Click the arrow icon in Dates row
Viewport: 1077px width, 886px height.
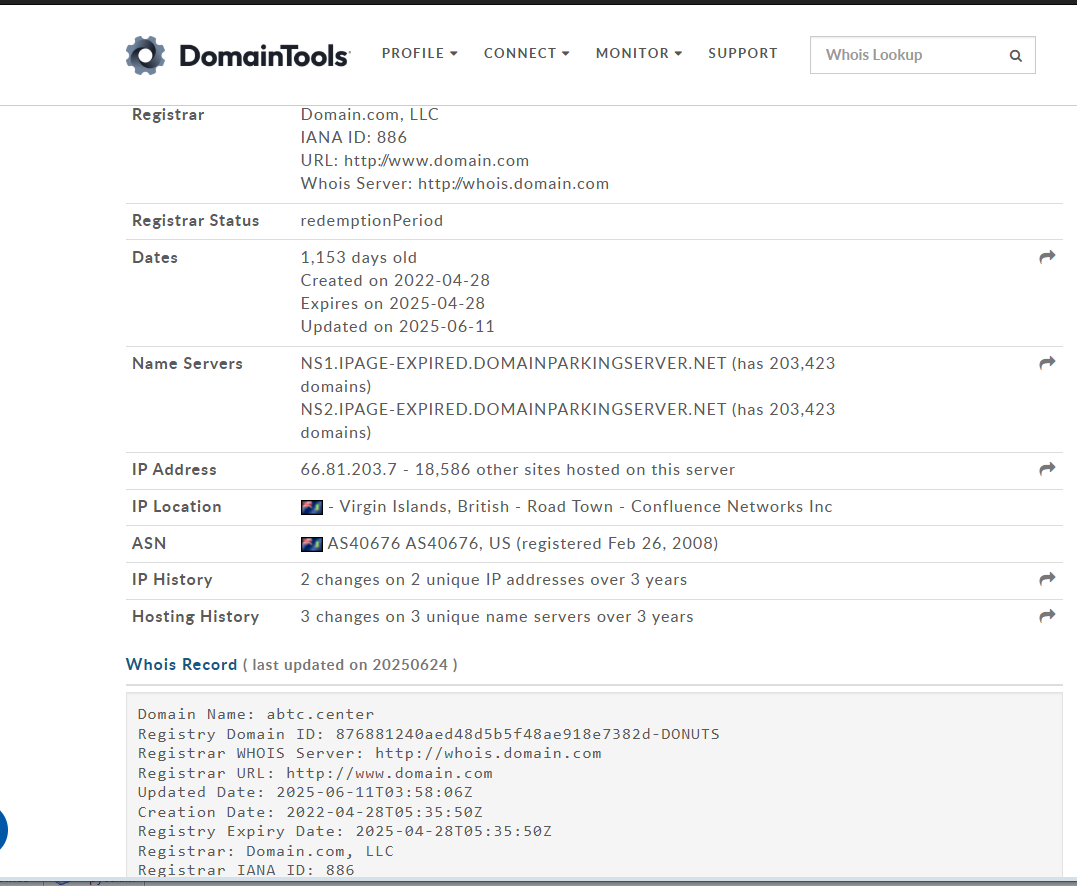coord(1047,257)
